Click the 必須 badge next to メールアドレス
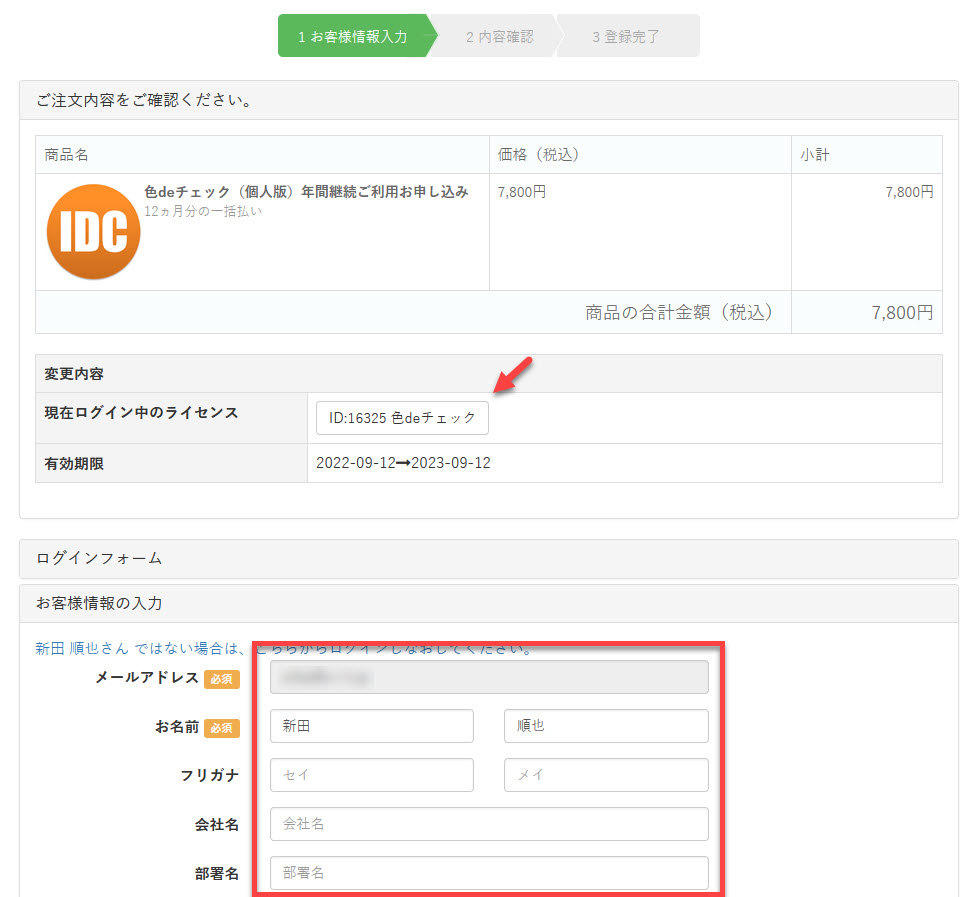 tap(222, 679)
